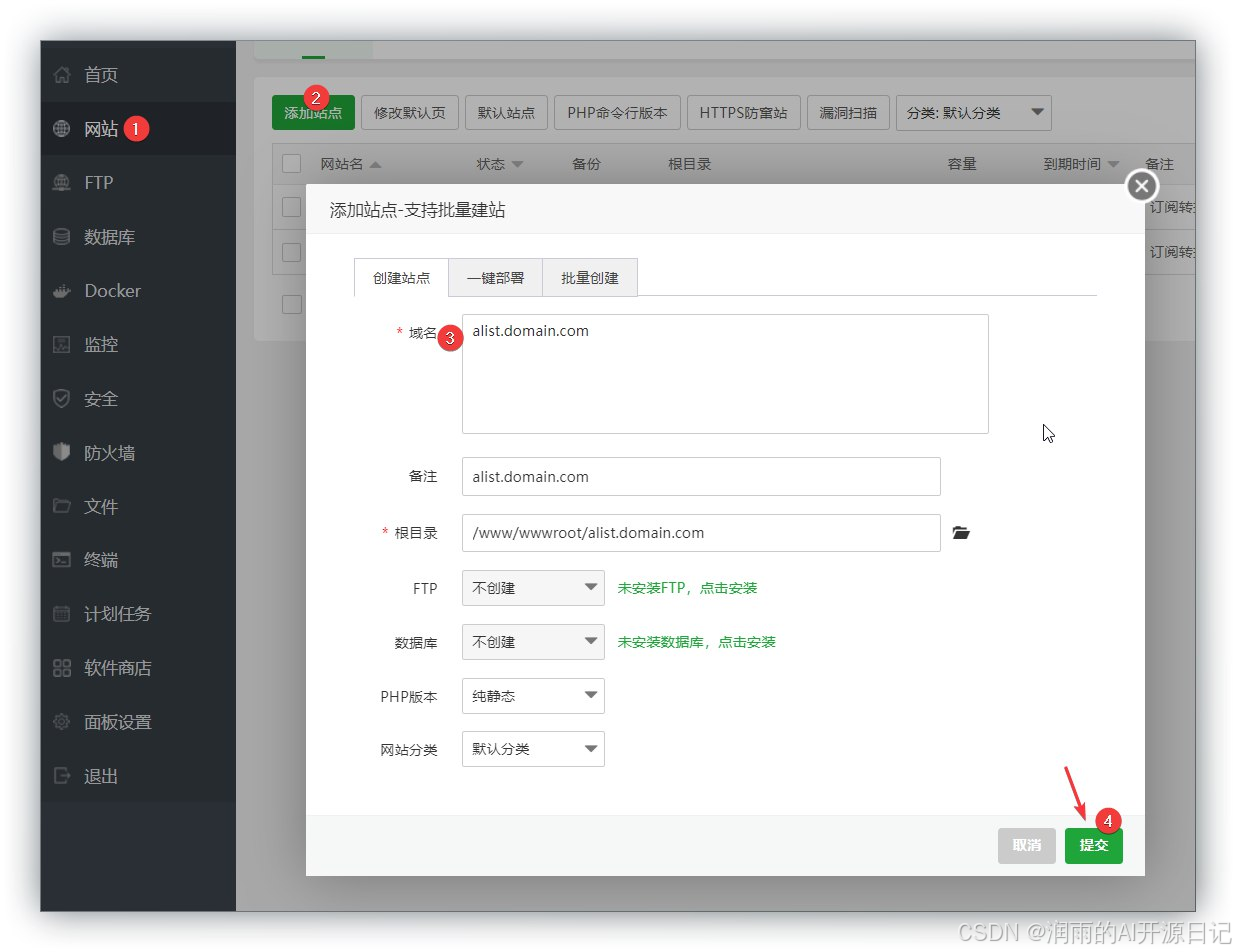
Task: Open 网站 in the sidebar
Action: (x=101, y=129)
